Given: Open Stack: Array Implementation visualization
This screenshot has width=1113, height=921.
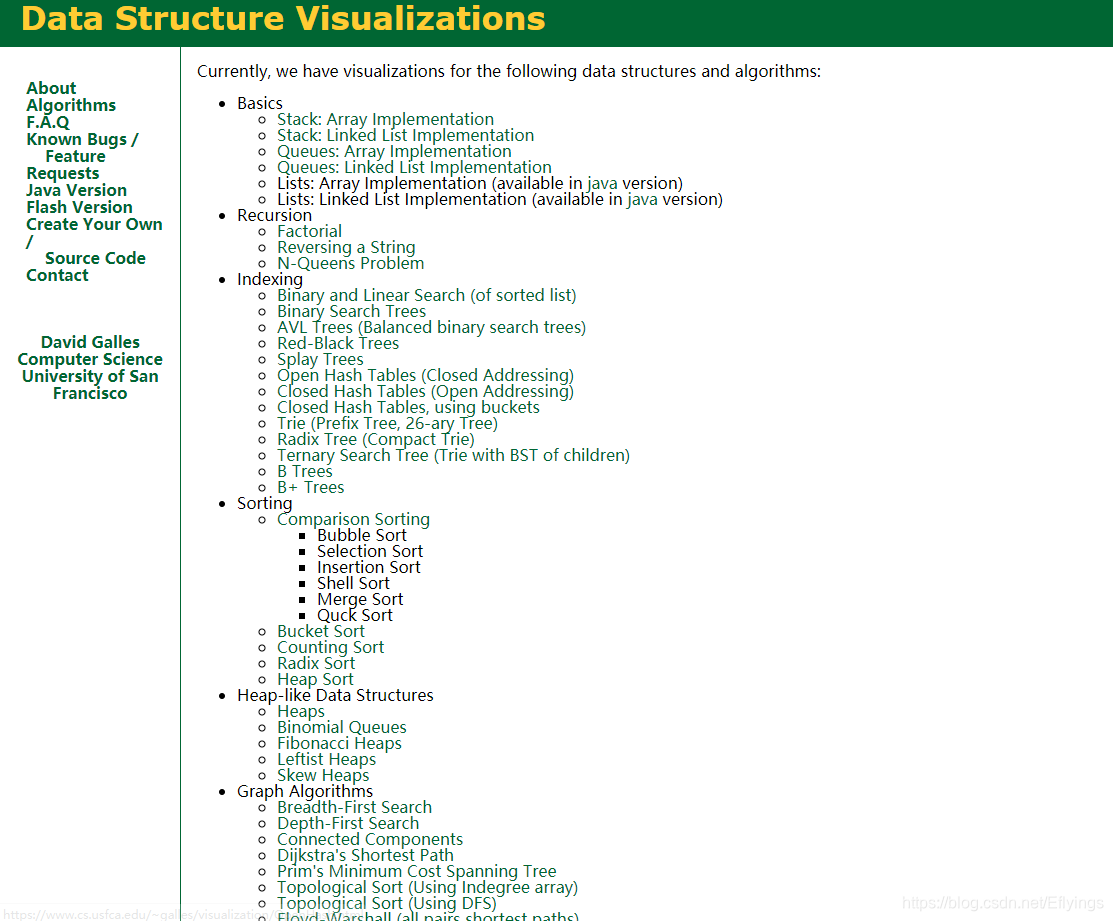Looking at the screenshot, I should [x=385, y=119].
